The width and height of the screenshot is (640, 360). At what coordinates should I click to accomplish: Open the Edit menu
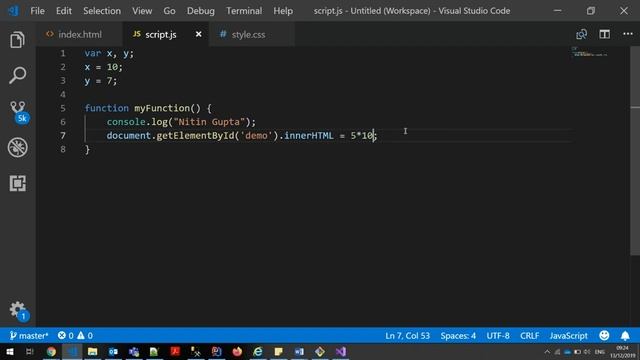(x=64, y=11)
